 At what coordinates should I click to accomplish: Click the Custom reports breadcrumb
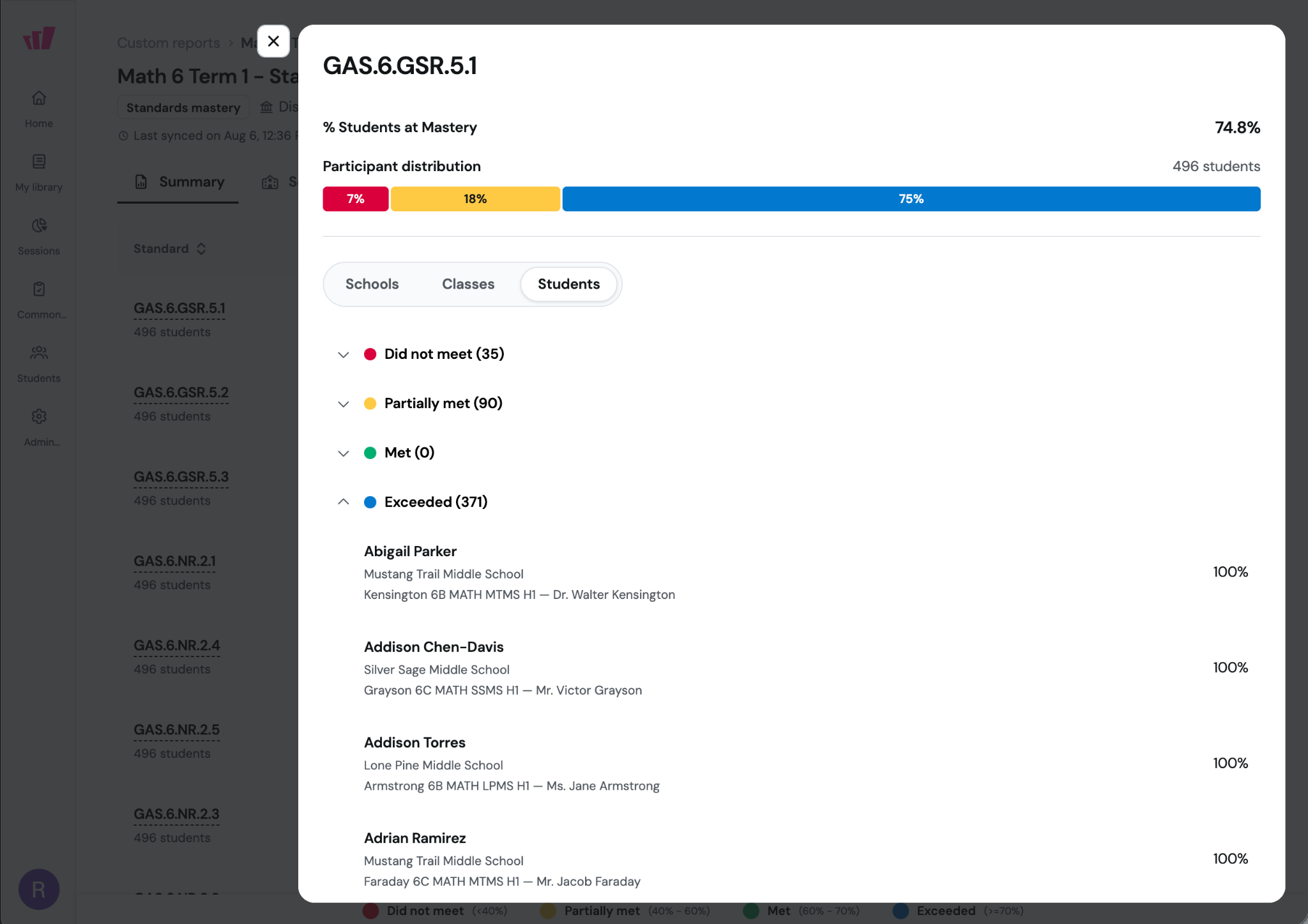point(169,43)
